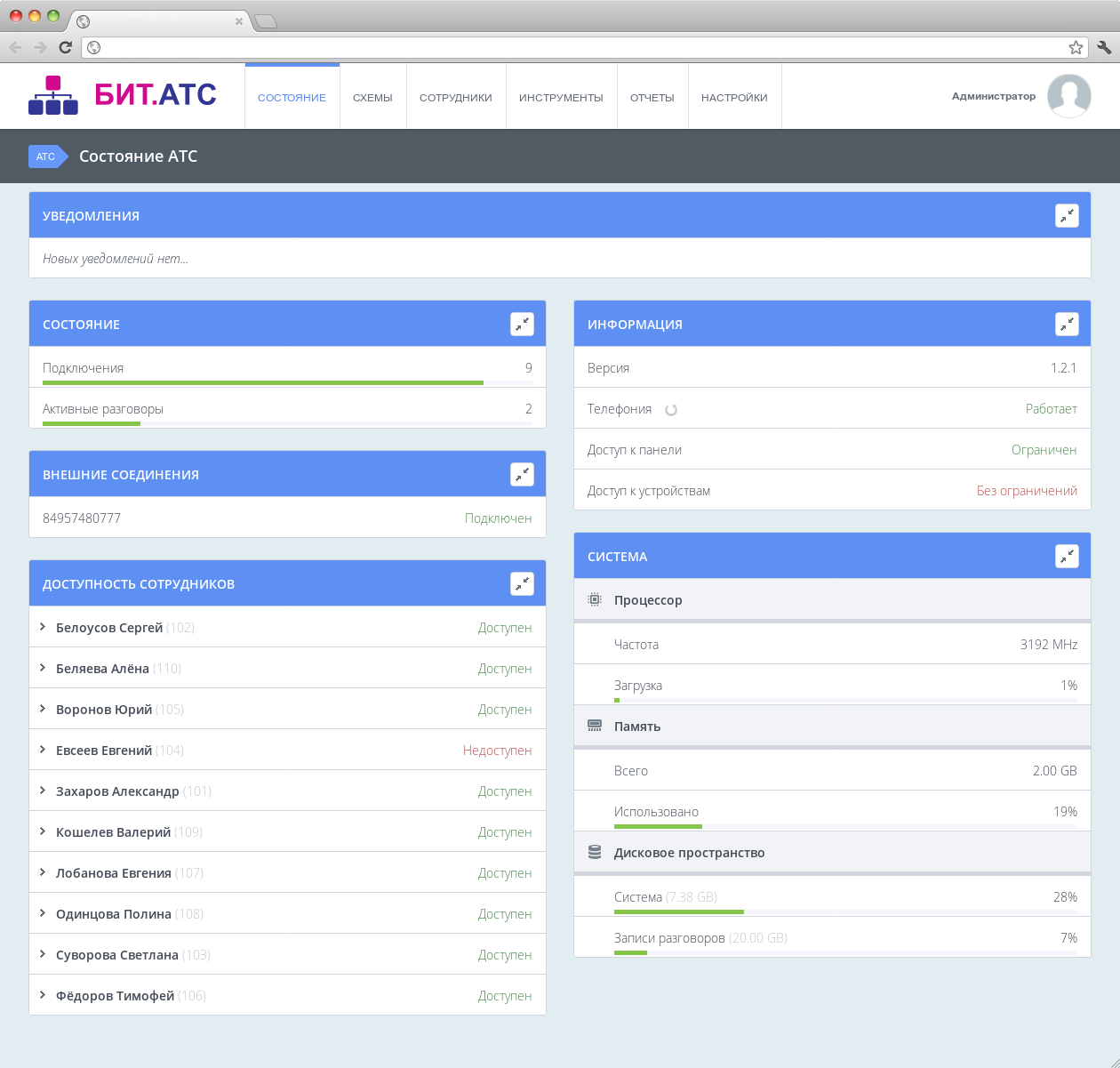Click the Работает telephony status link
This screenshot has width=1120, height=1068.
pyautogui.click(x=1051, y=409)
